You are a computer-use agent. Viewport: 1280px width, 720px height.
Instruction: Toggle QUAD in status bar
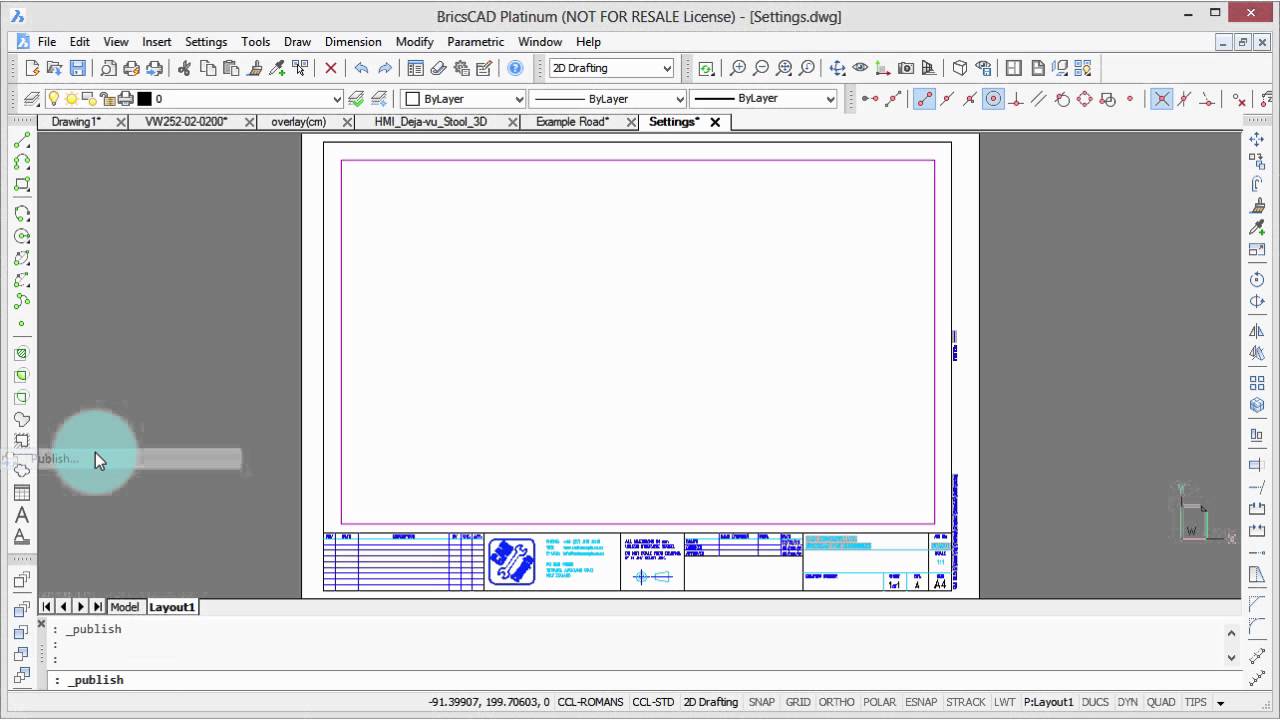(1161, 702)
